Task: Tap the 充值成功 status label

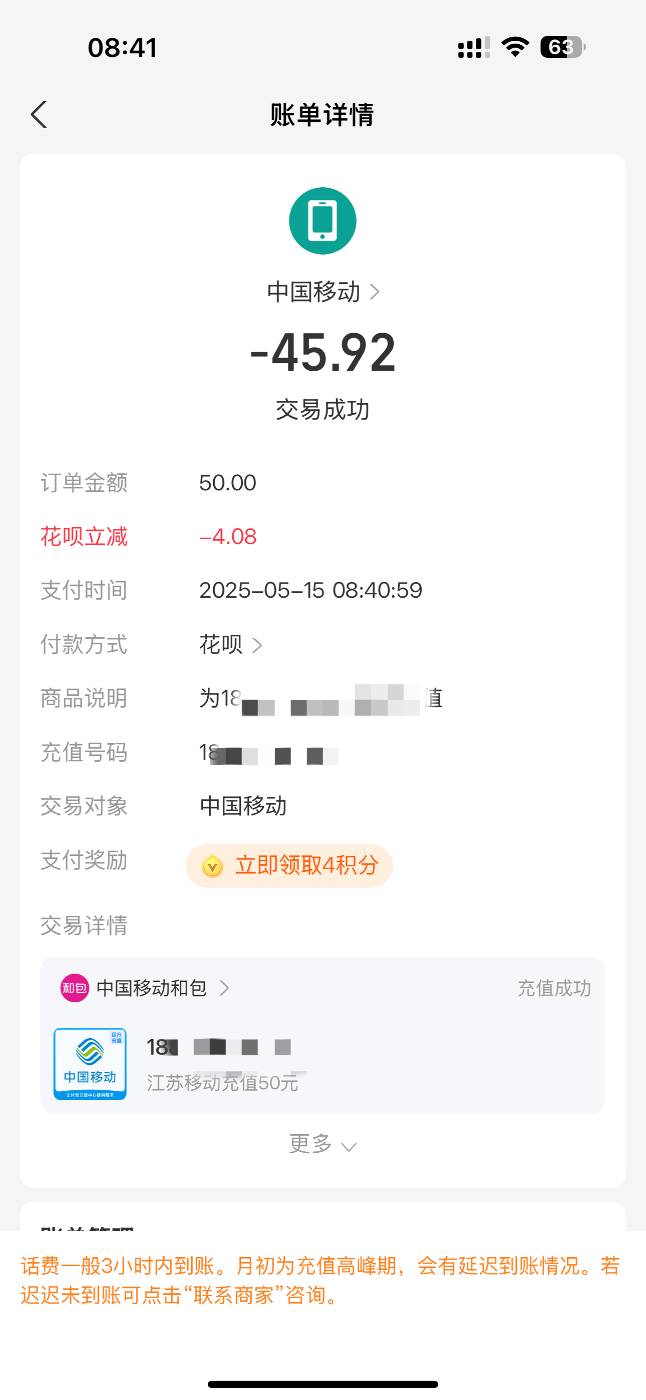Action: click(554, 988)
